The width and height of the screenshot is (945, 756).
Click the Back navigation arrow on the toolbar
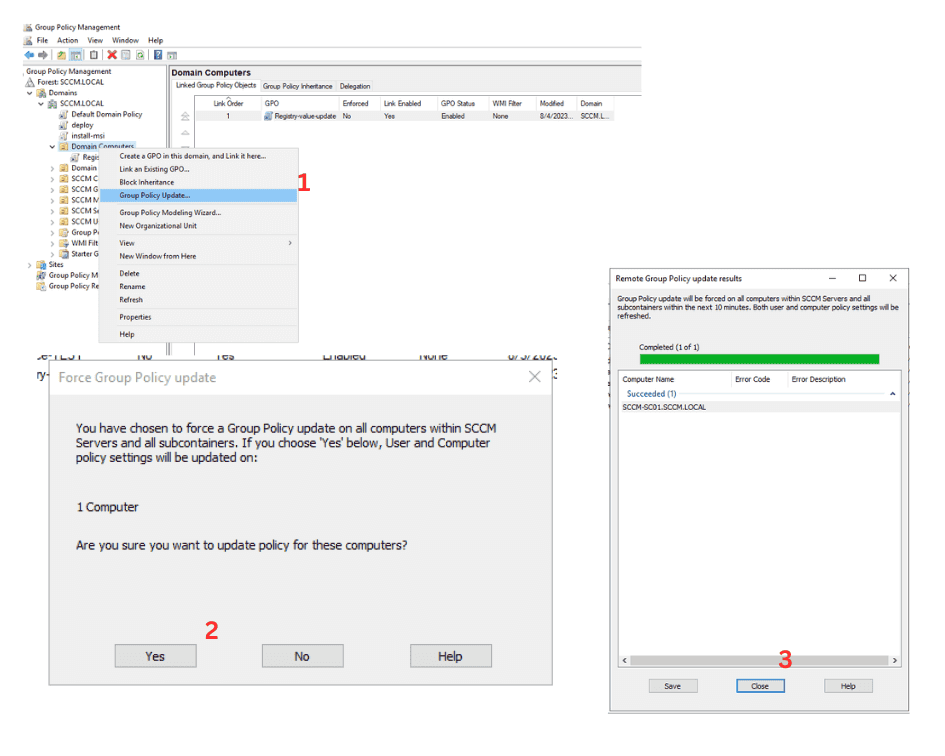click(x=29, y=53)
